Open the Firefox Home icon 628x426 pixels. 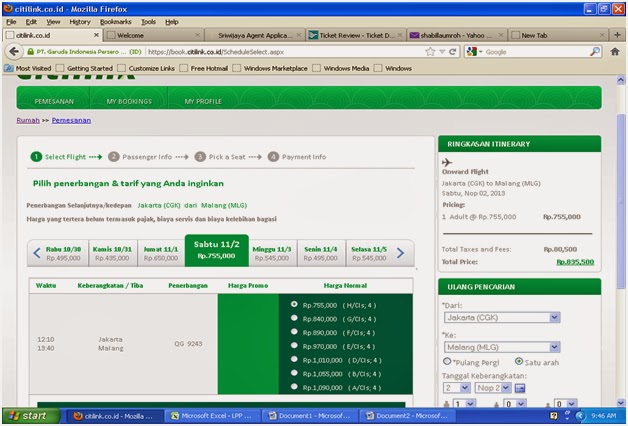click(x=615, y=52)
